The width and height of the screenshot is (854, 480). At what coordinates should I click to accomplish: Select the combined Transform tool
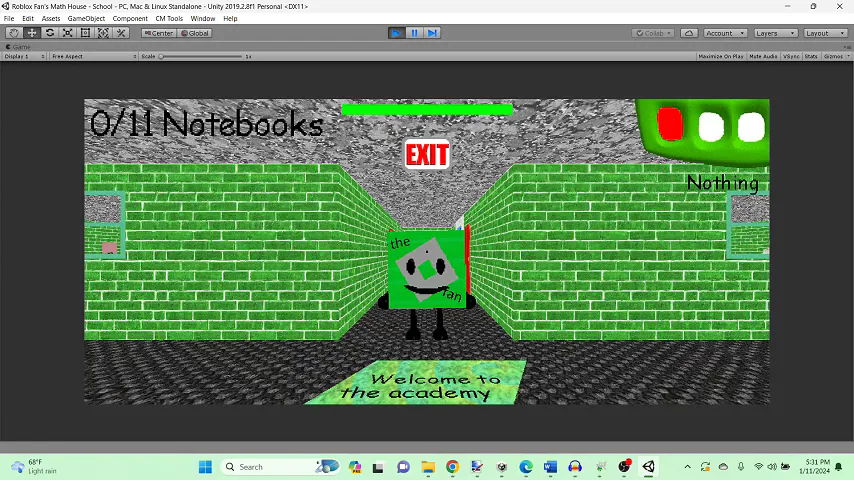tap(103, 33)
